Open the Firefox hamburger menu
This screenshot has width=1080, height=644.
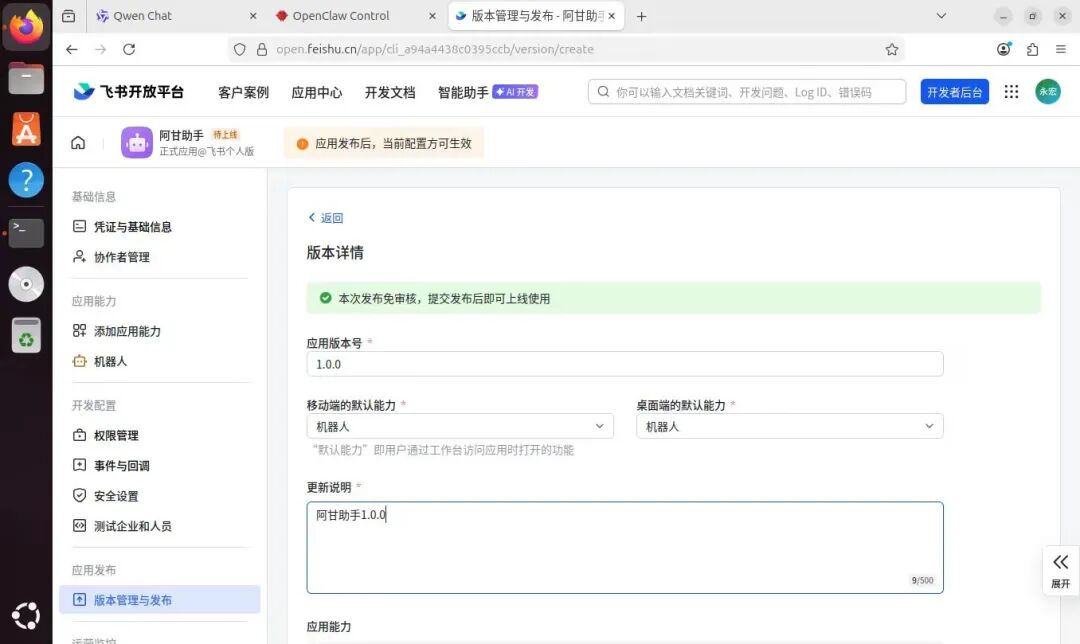(x=1061, y=48)
